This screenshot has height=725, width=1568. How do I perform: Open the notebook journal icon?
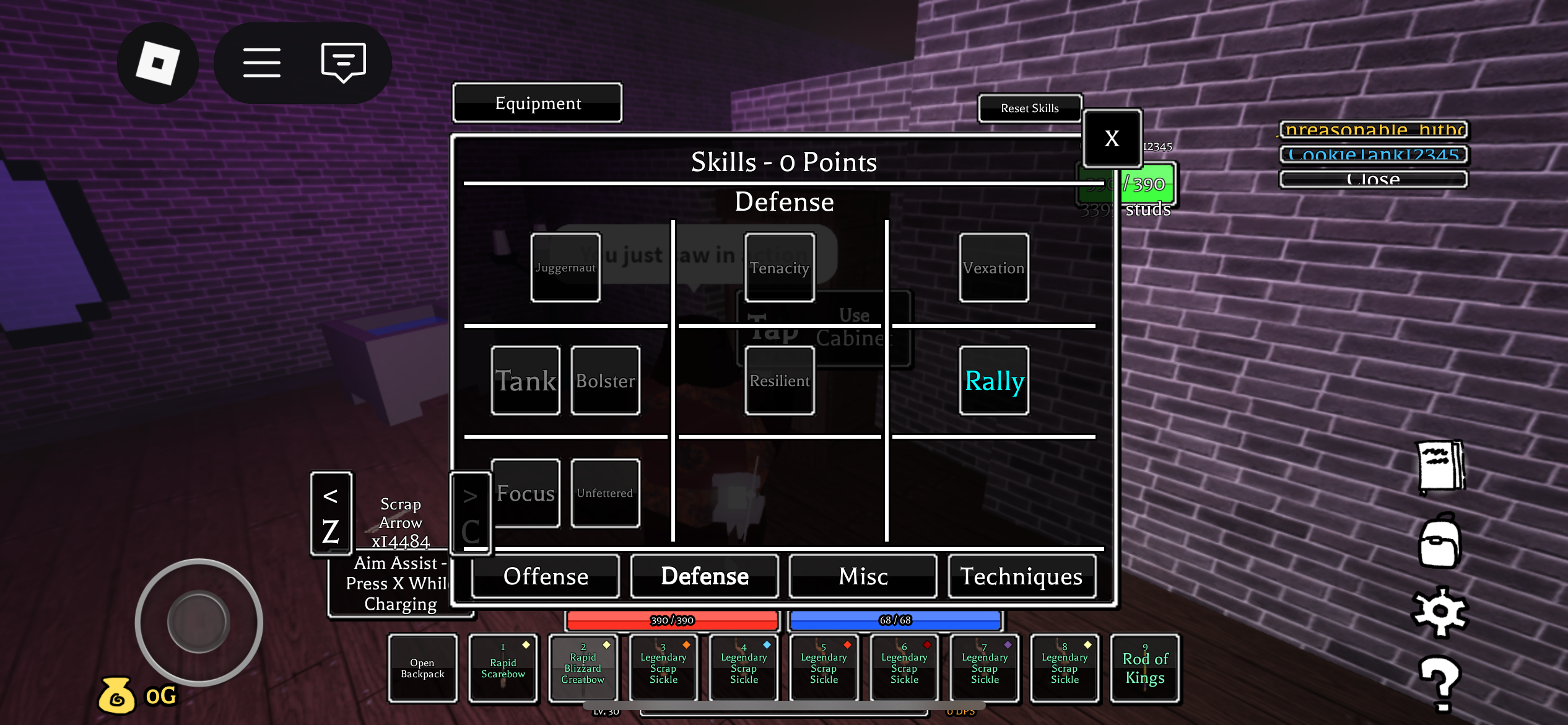[1441, 468]
